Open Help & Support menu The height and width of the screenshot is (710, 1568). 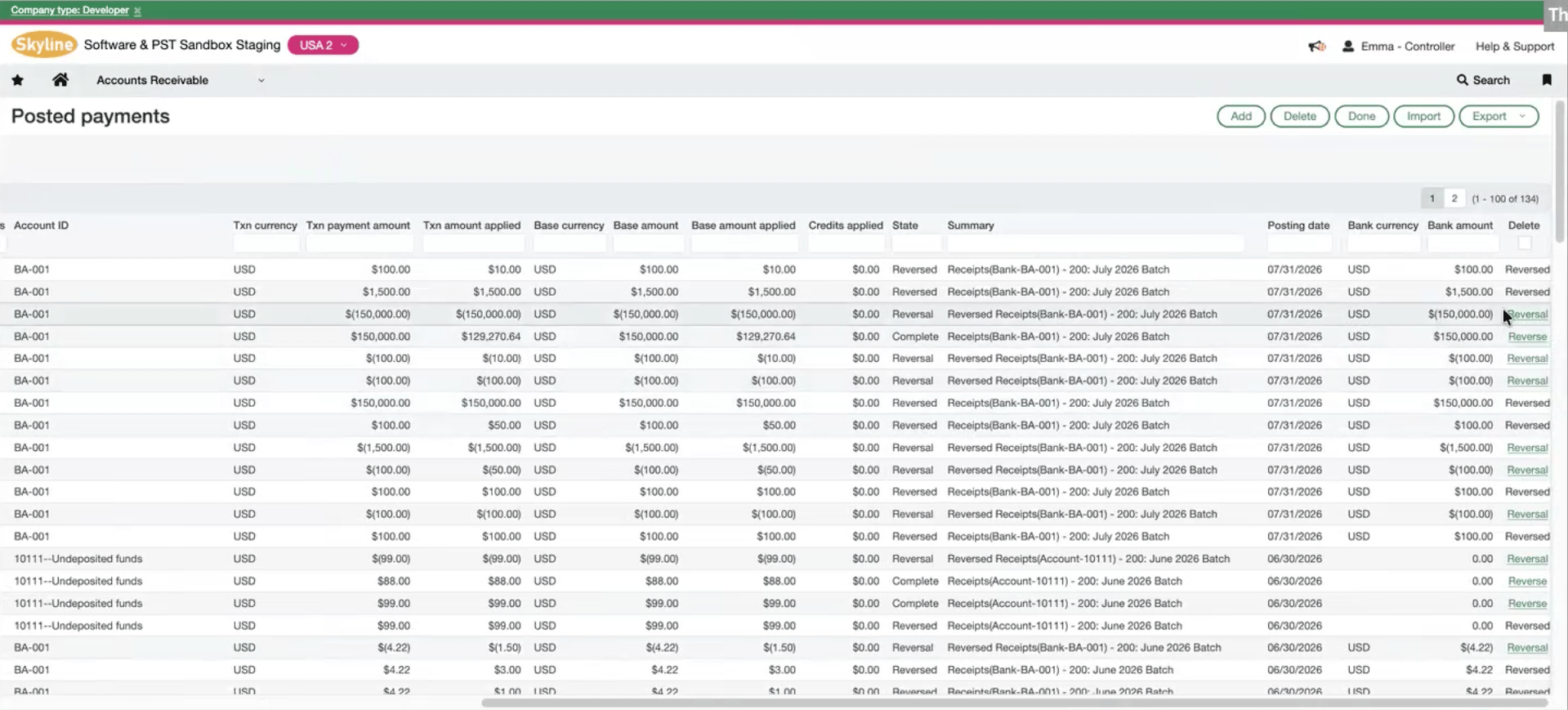(x=1514, y=47)
